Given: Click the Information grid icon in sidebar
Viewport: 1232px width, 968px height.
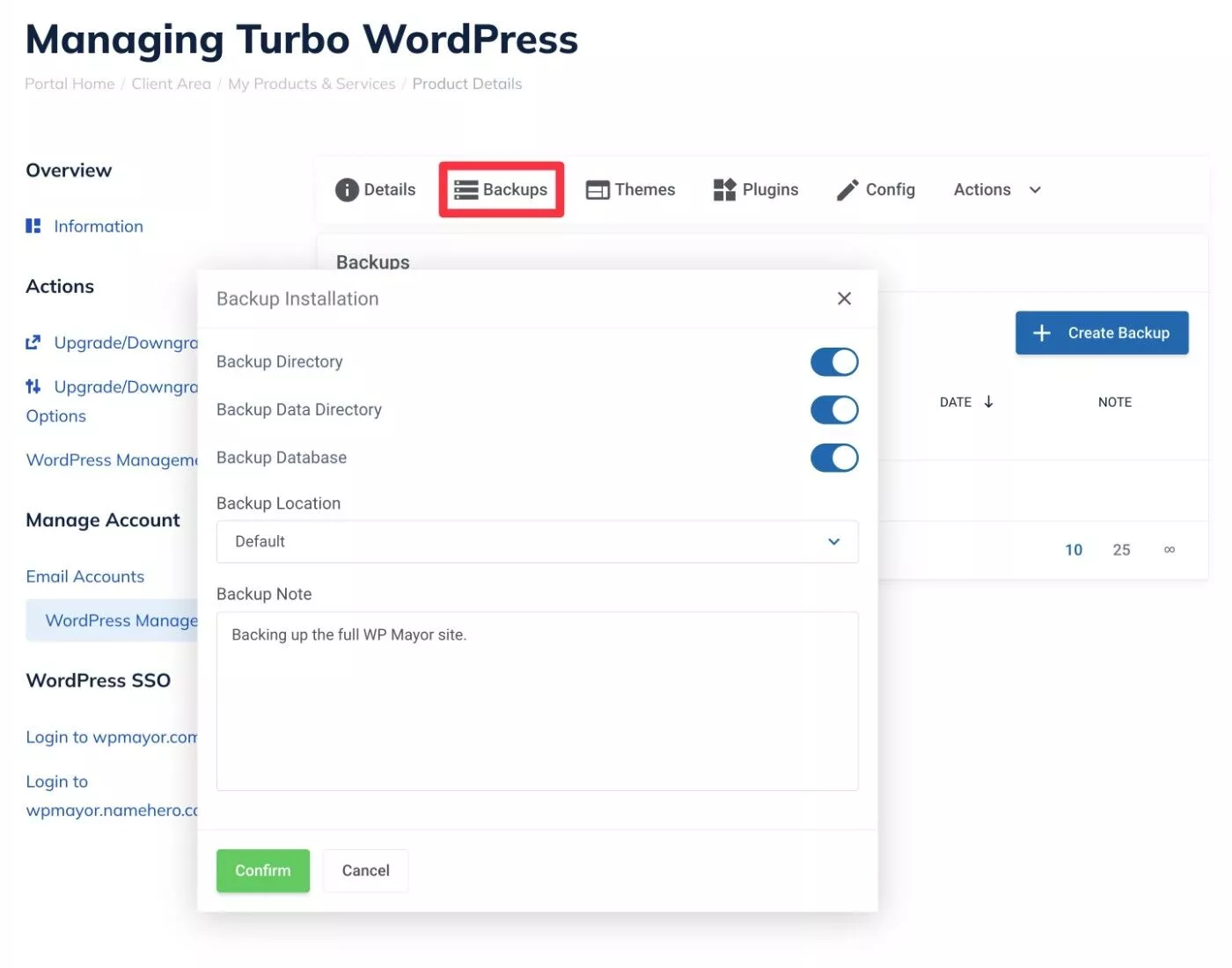Looking at the screenshot, I should click(33, 226).
